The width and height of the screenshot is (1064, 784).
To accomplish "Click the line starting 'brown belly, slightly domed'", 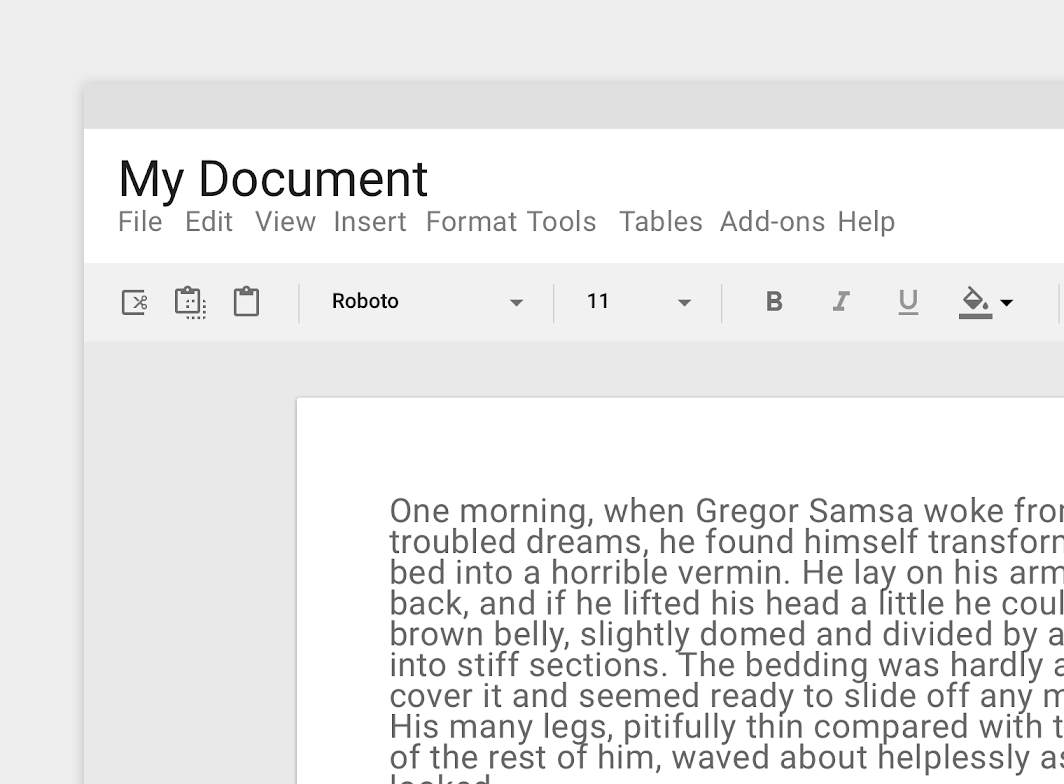I will coord(727,634).
